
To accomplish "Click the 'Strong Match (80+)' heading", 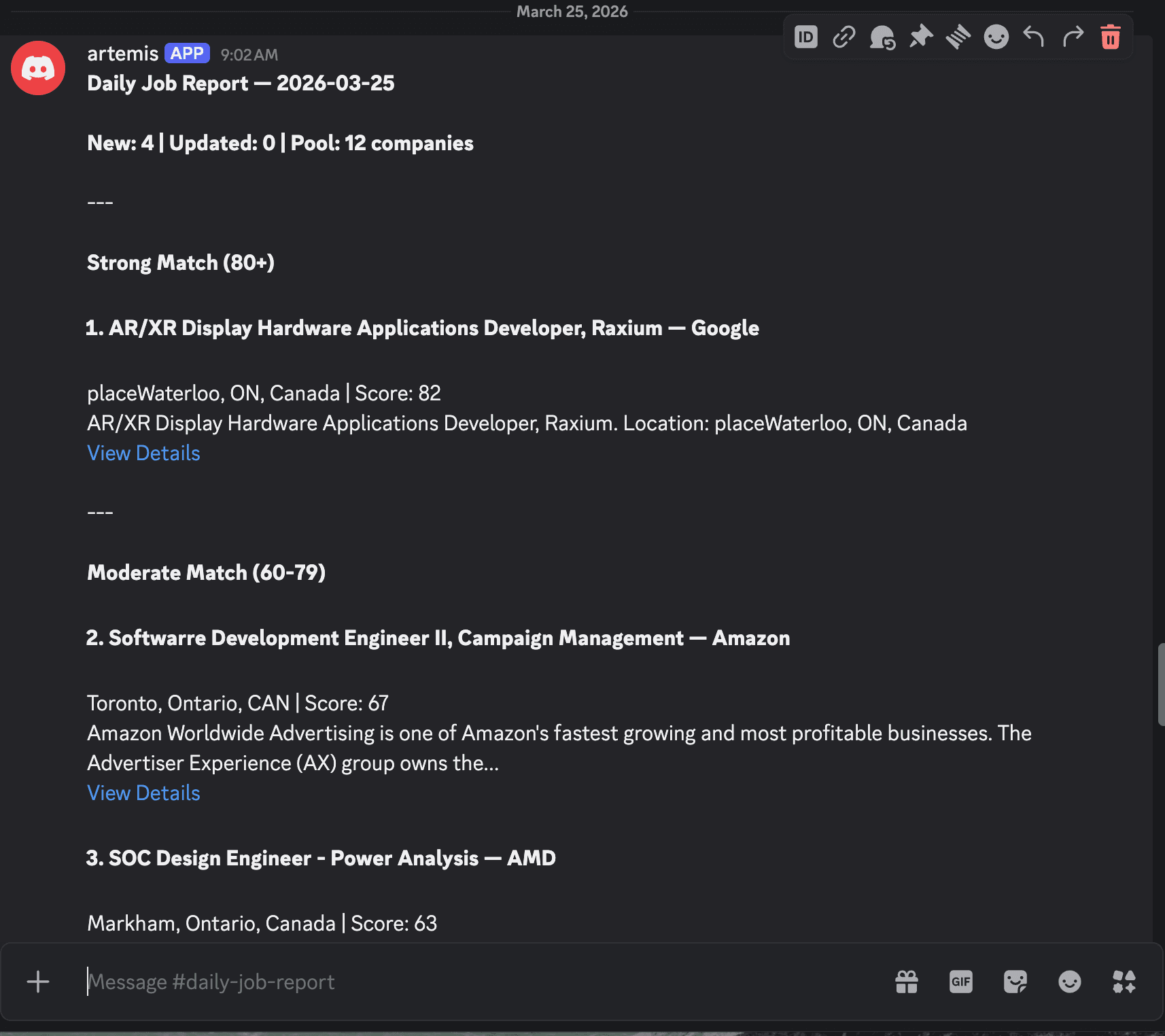I will 181,262.
